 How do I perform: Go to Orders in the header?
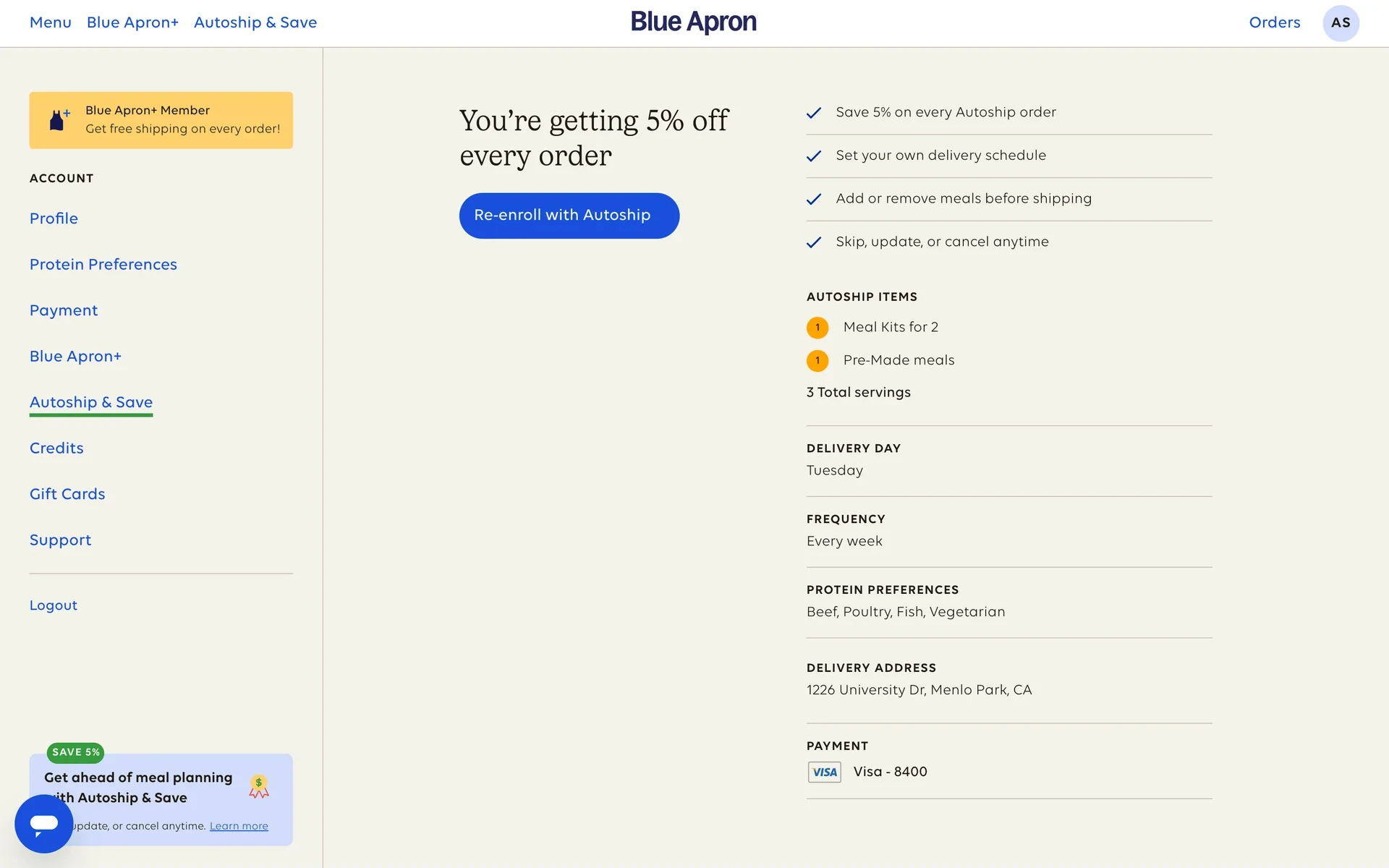[x=1275, y=22]
